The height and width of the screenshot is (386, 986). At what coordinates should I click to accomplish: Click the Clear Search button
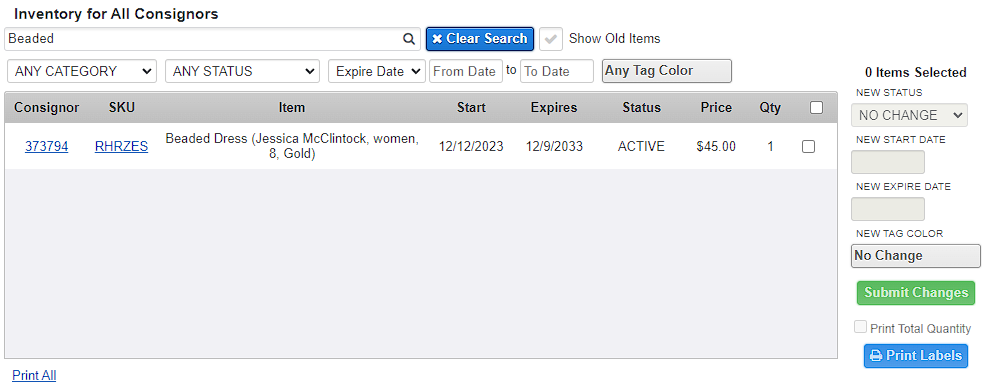[x=480, y=39]
